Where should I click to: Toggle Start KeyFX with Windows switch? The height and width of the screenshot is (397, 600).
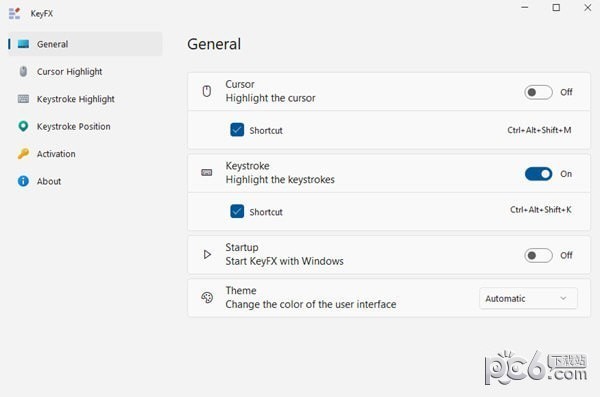click(x=538, y=255)
